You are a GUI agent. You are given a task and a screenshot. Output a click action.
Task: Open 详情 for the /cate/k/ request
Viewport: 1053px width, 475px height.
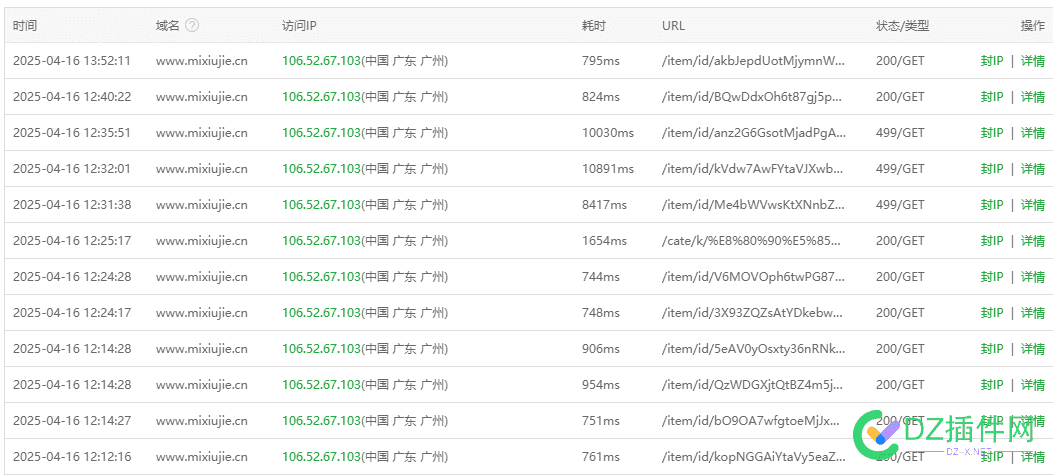(x=1033, y=241)
